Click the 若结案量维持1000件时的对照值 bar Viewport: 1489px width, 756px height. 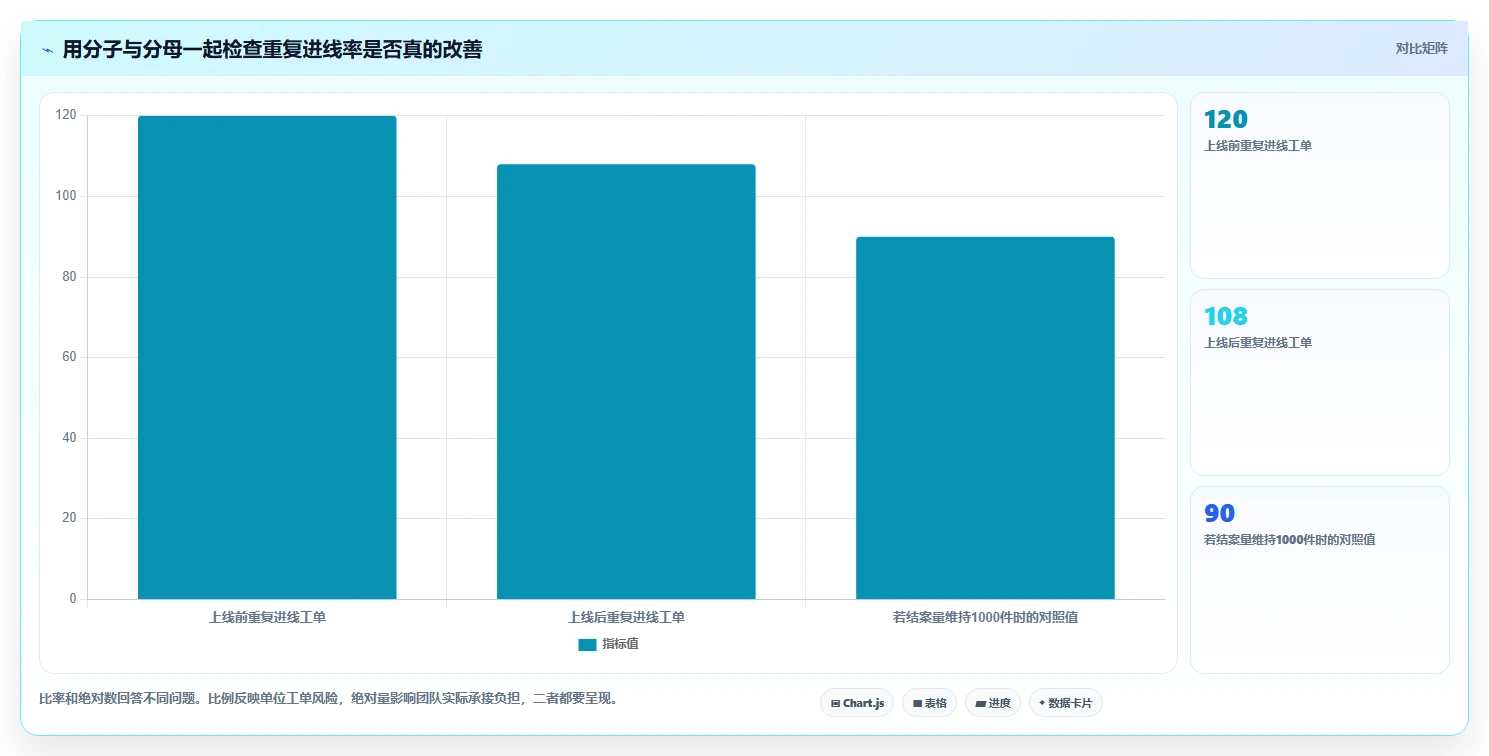pos(985,418)
